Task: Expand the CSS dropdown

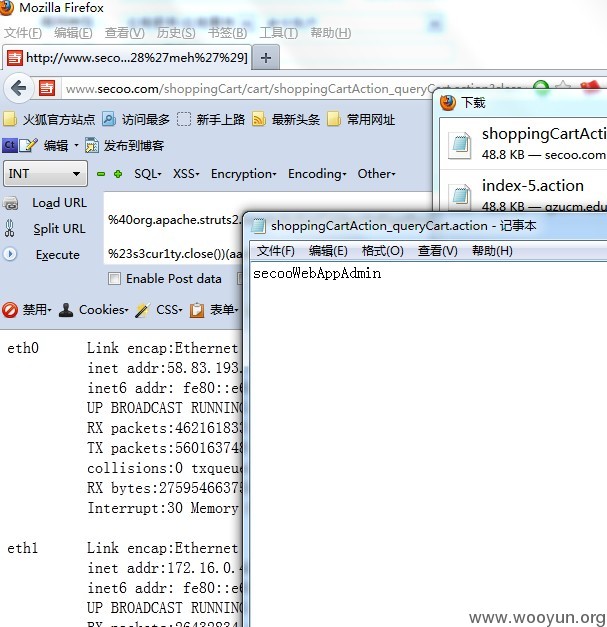Action: (180, 310)
